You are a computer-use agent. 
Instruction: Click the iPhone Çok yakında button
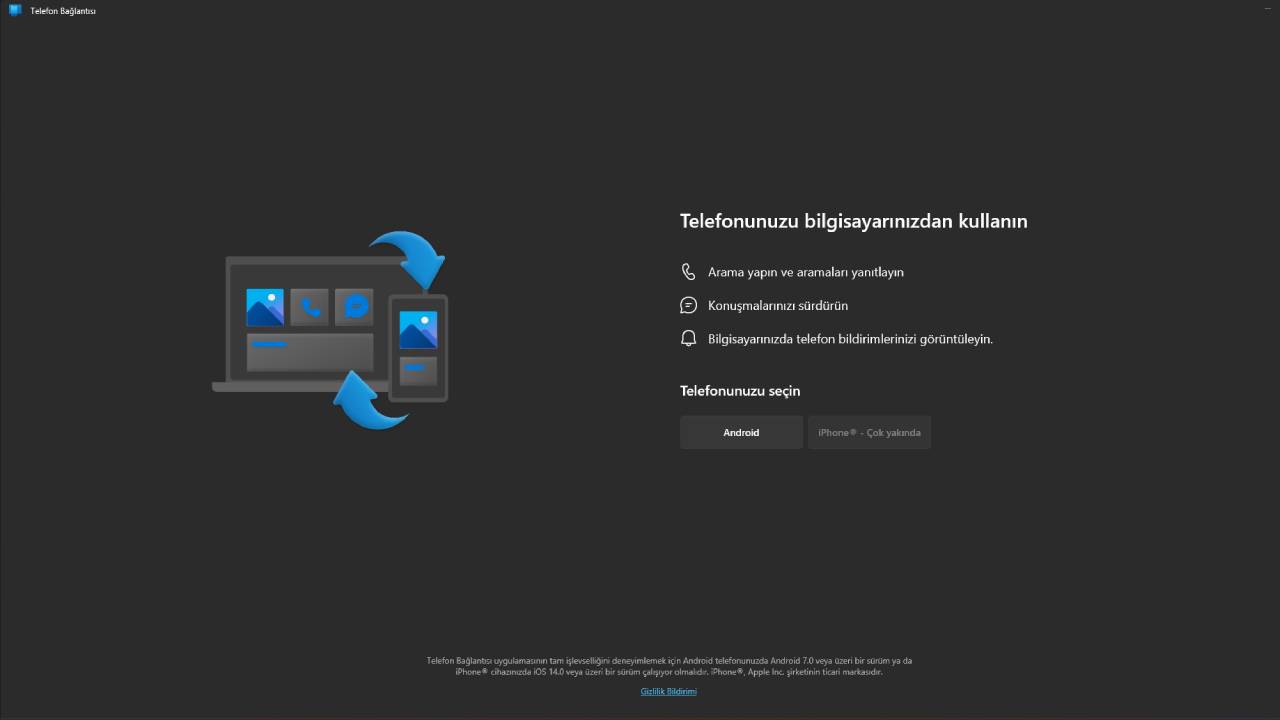tap(869, 432)
